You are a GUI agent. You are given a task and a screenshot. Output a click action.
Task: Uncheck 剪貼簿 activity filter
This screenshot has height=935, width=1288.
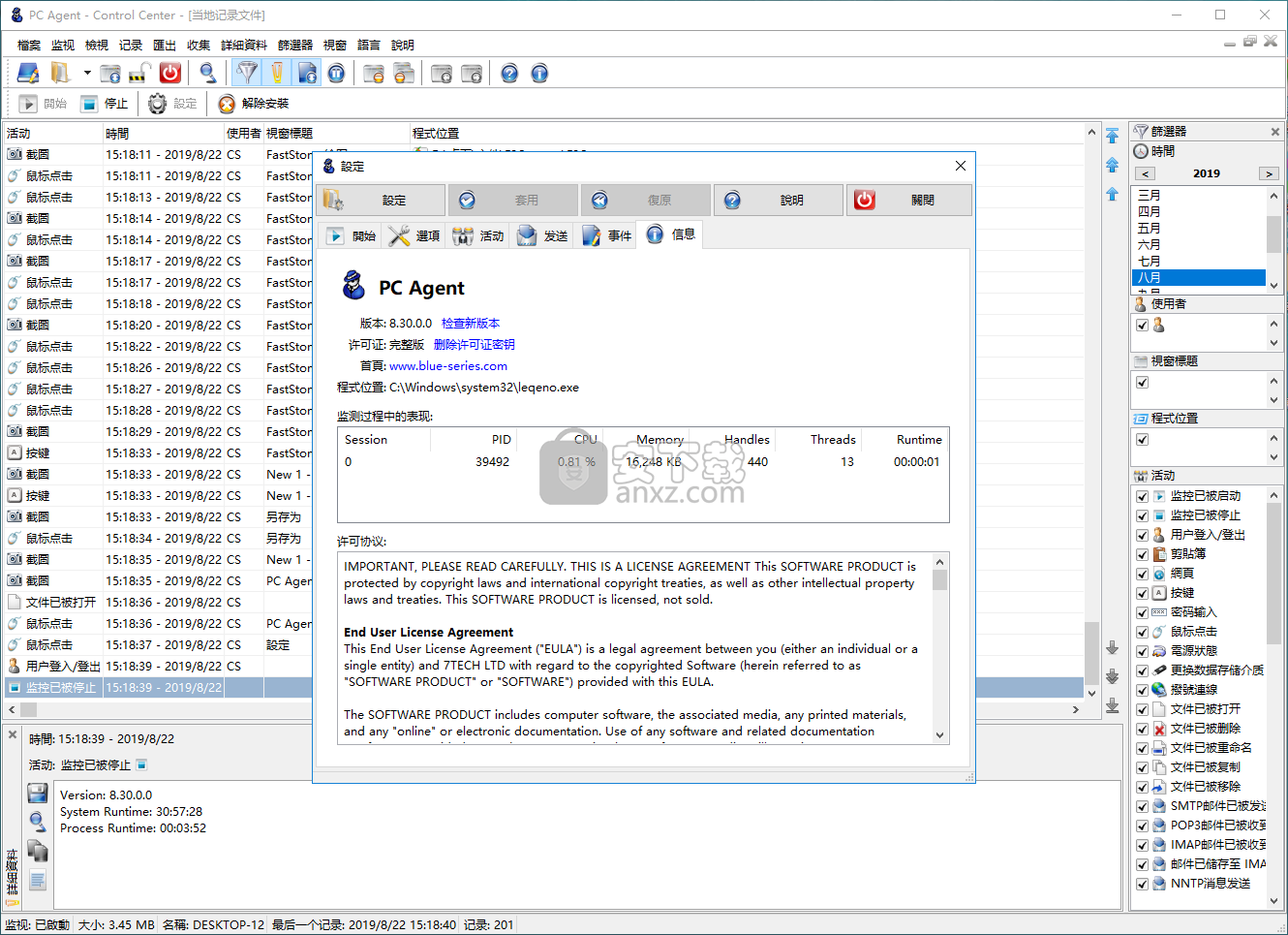point(1143,554)
